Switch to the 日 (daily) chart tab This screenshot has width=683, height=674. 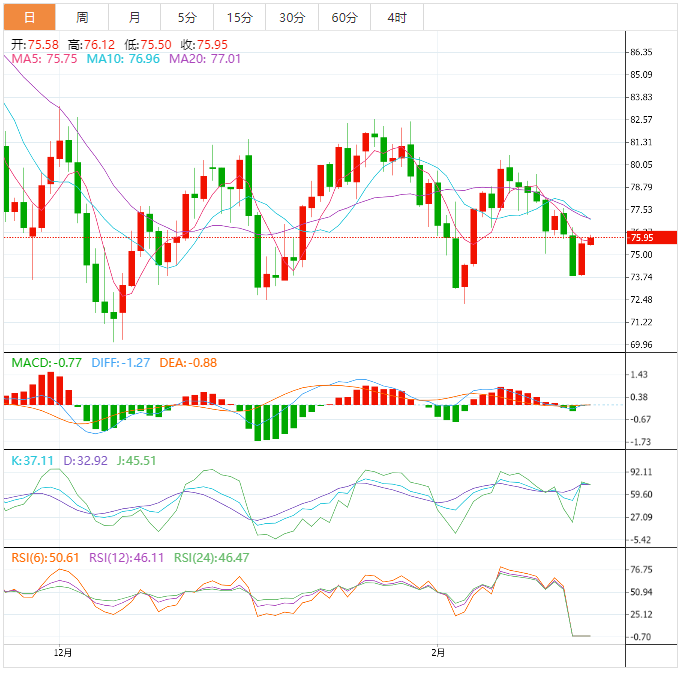[29, 17]
